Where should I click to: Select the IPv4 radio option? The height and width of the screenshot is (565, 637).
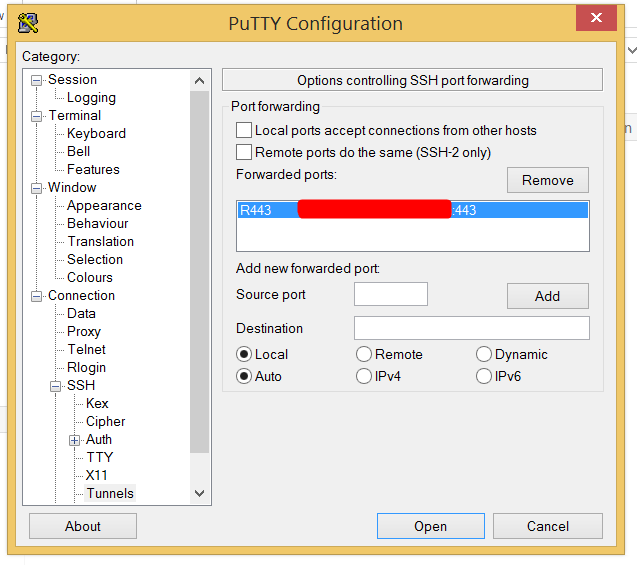pyautogui.click(x=364, y=376)
